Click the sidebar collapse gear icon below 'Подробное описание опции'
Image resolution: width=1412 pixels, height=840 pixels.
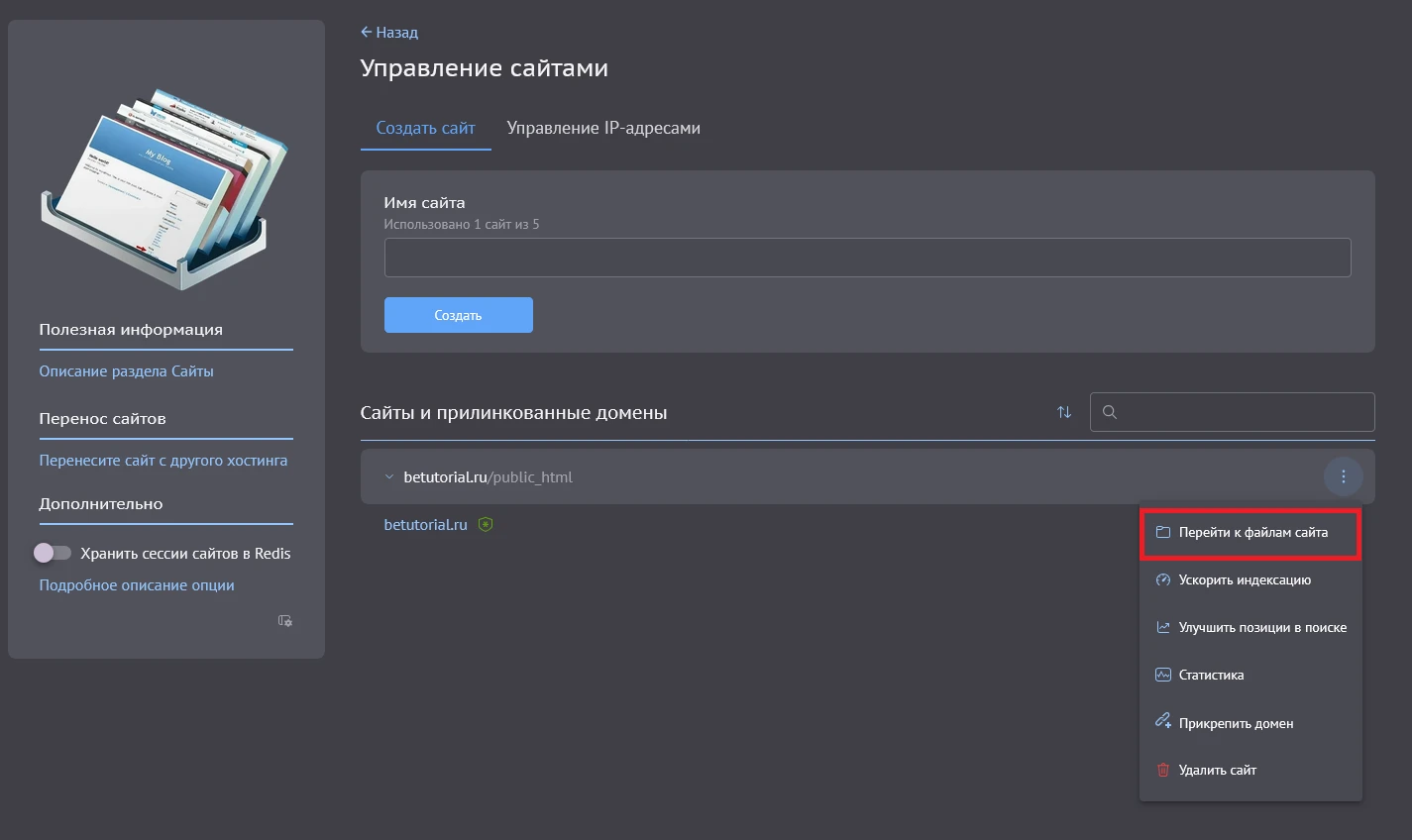[x=284, y=621]
